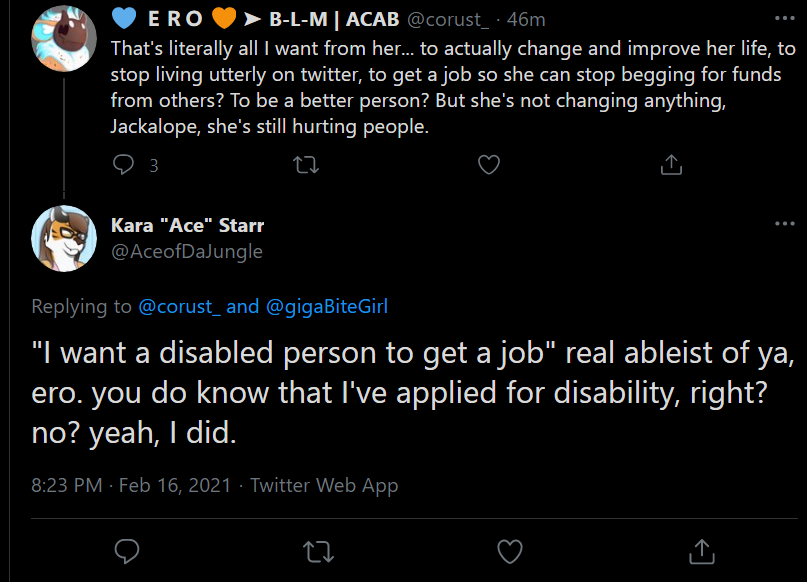The image size is (807, 582).
Task: Open the @corust_ mention link
Action: coord(180,307)
